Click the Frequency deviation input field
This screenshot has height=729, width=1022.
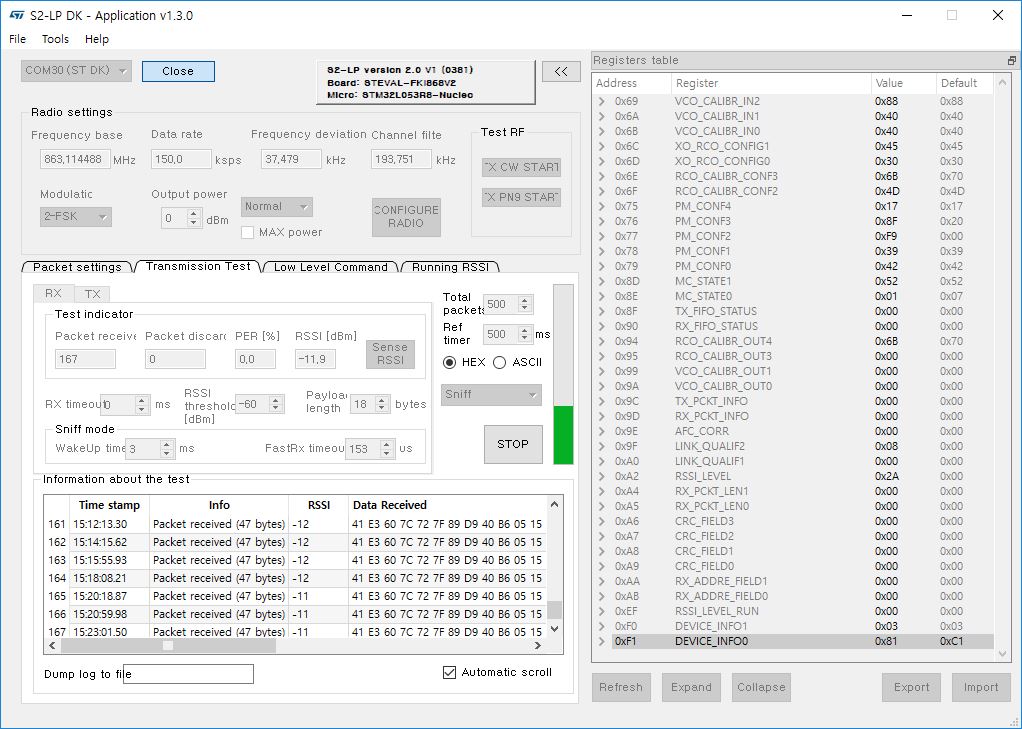pyautogui.click(x=291, y=159)
